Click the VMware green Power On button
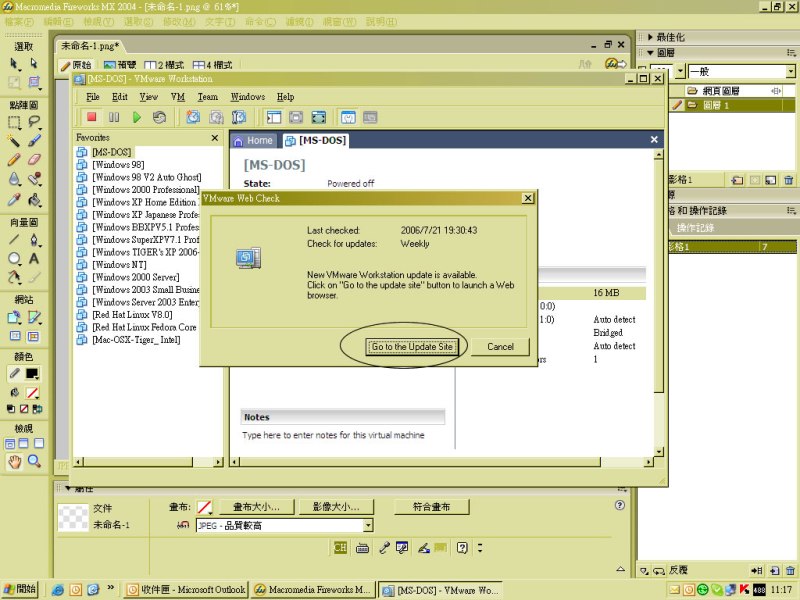The width and height of the screenshot is (800, 600). (x=136, y=117)
